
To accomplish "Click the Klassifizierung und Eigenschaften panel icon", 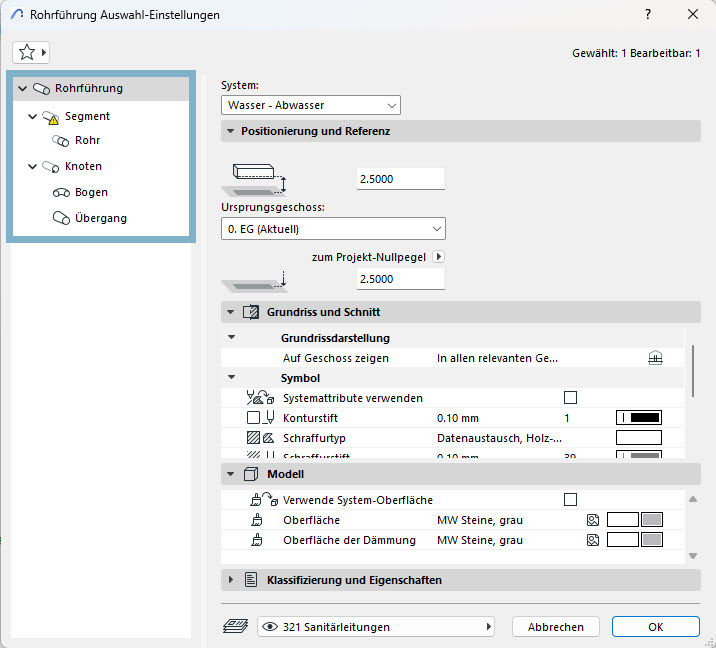I will [251, 580].
